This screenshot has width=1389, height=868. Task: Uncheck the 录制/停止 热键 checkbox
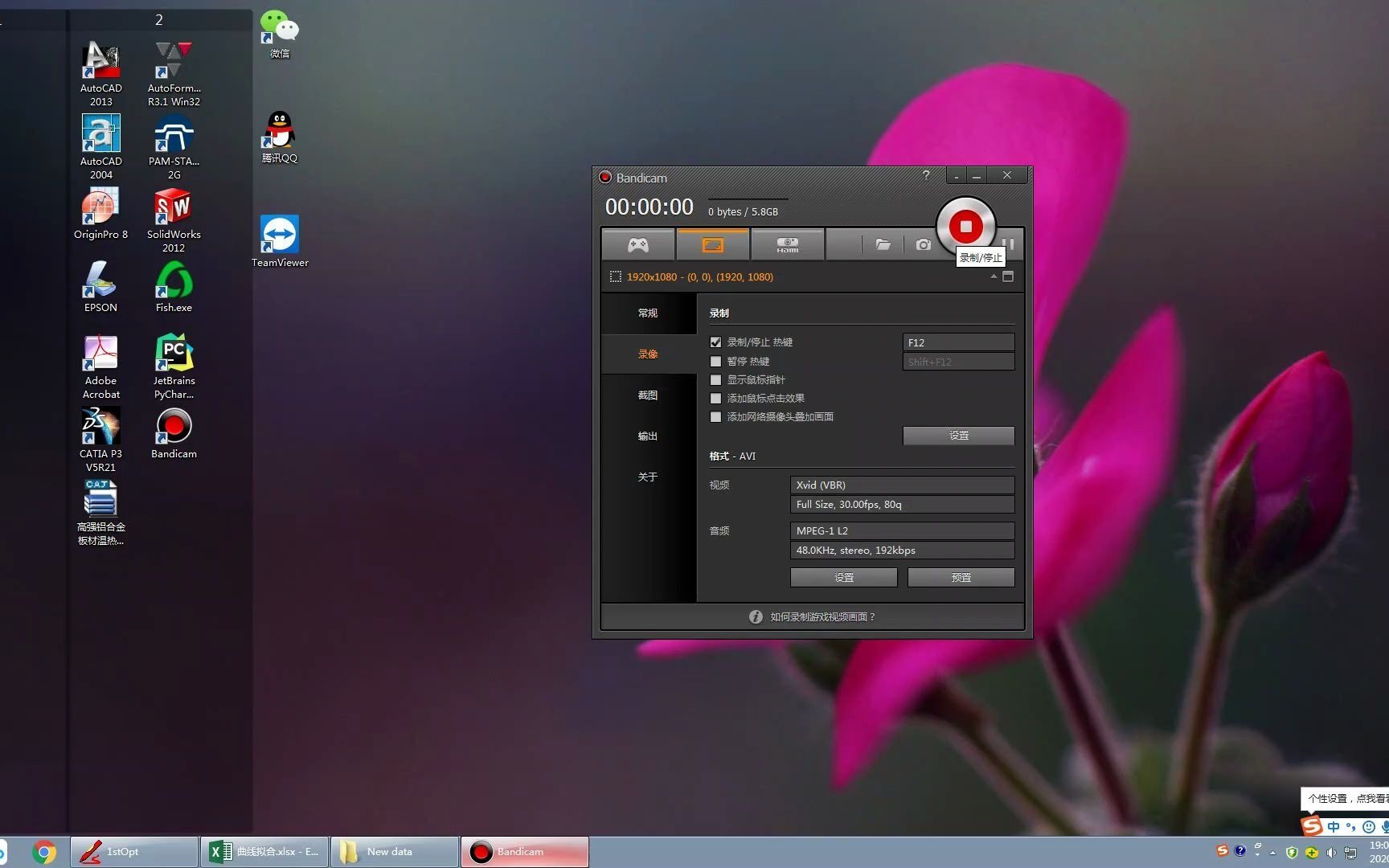715,342
